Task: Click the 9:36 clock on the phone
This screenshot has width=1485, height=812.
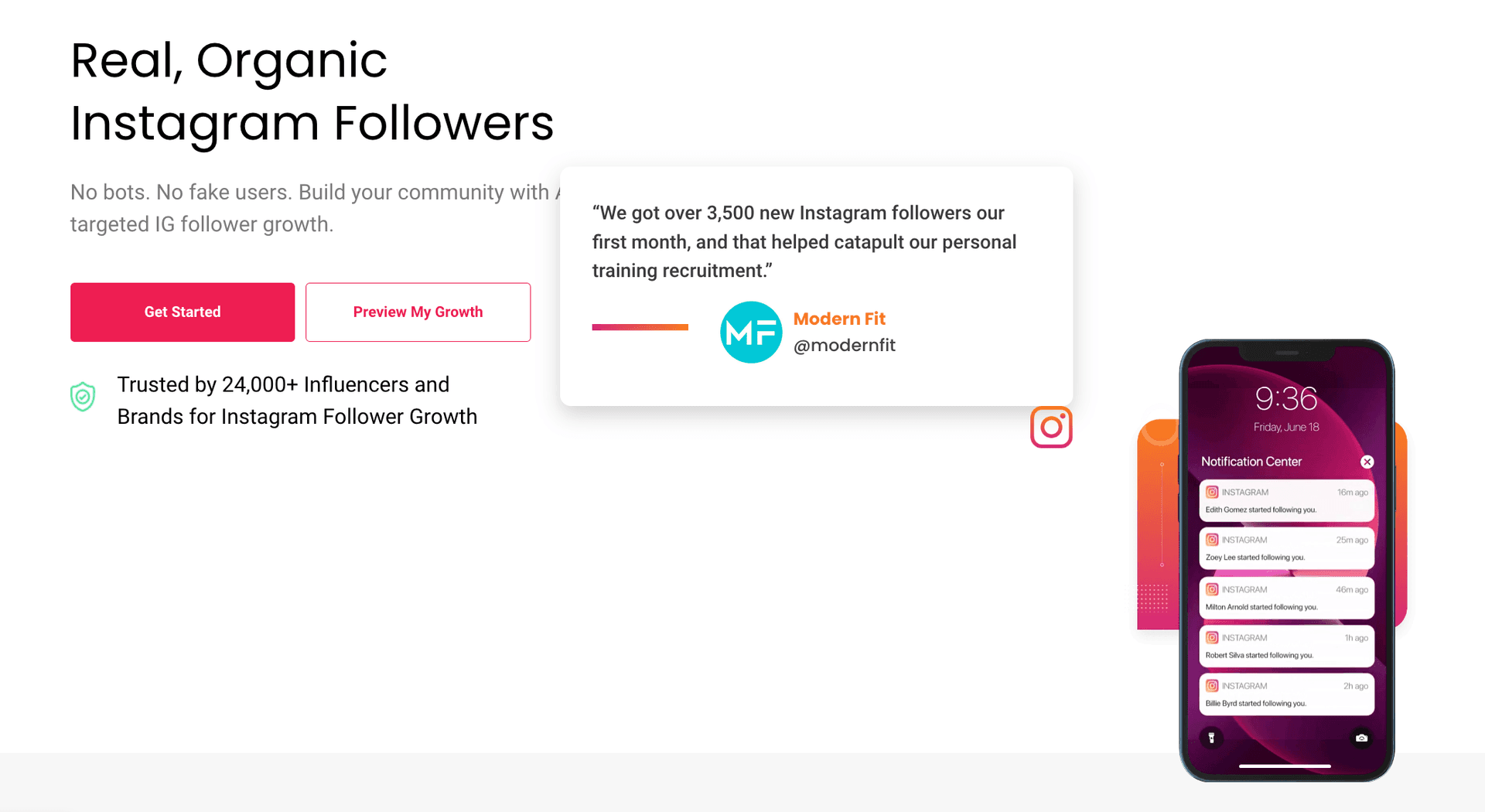Action: (1285, 398)
